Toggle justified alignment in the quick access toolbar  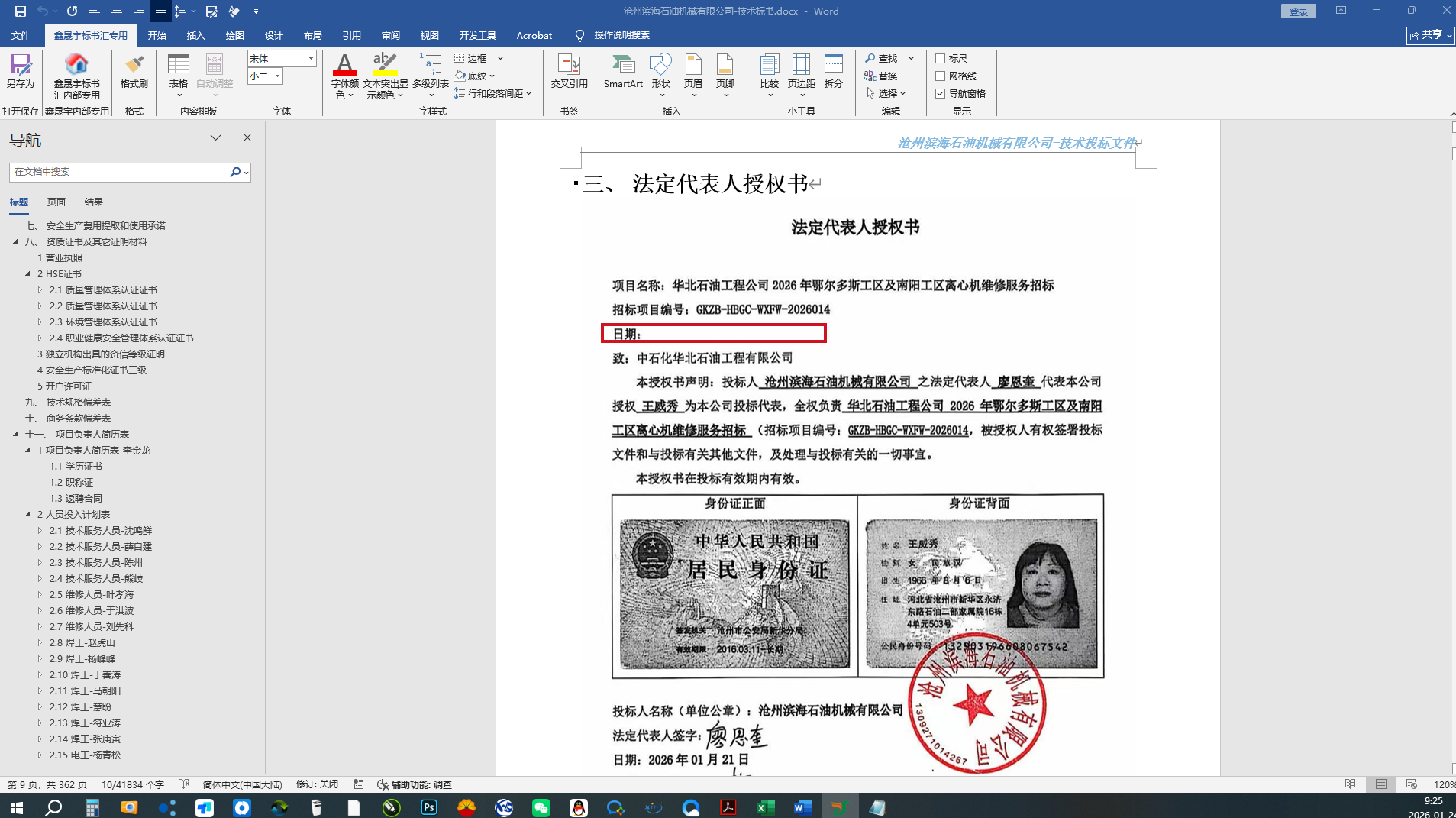pyautogui.click(x=160, y=11)
